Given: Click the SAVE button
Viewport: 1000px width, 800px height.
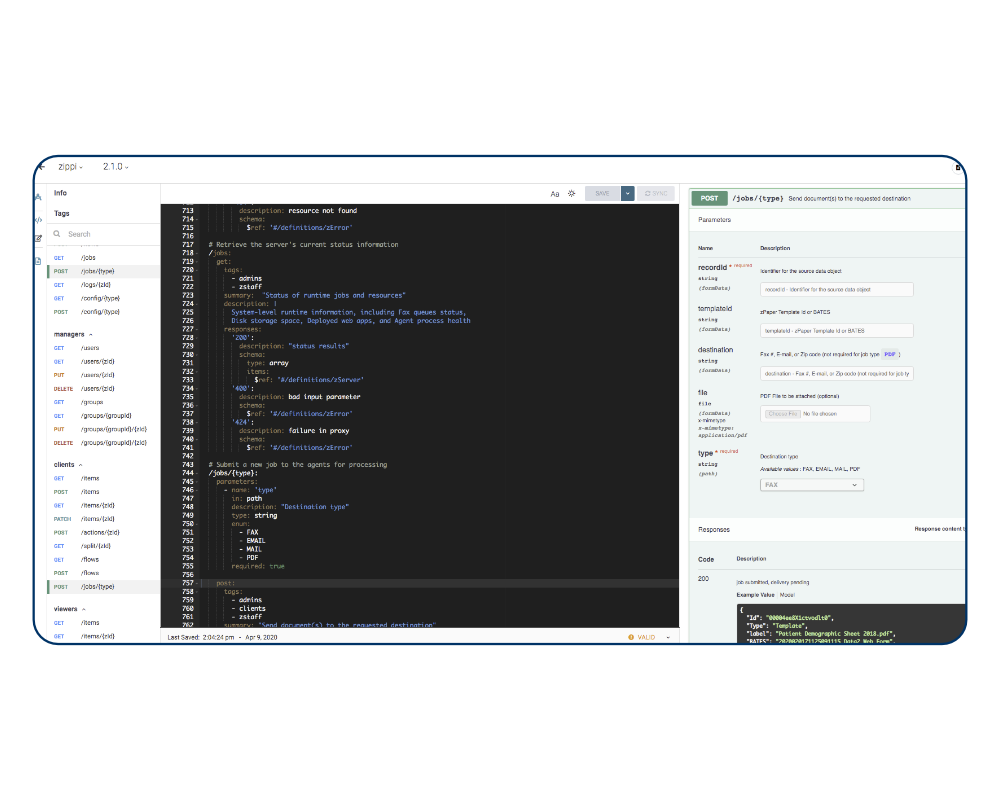Looking at the screenshot, I should (x=602, y=193).
